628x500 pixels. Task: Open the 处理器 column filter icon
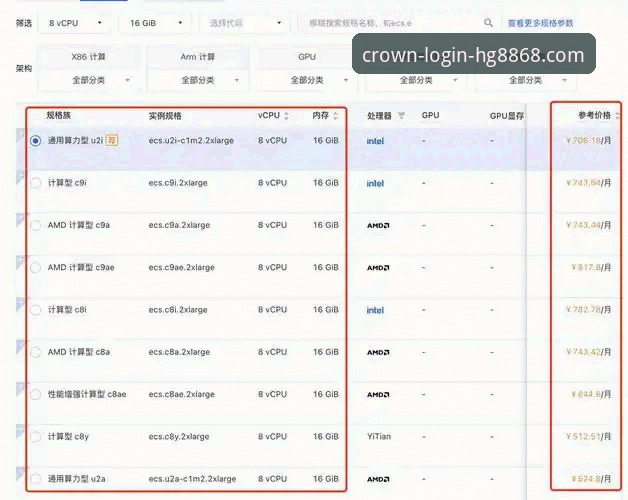(401, 116)
